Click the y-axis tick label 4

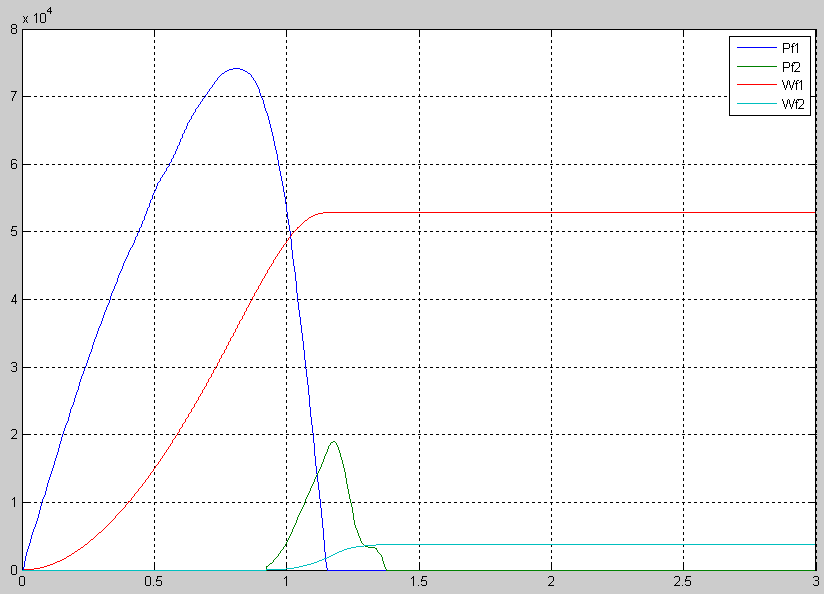[x=14, y=300]
